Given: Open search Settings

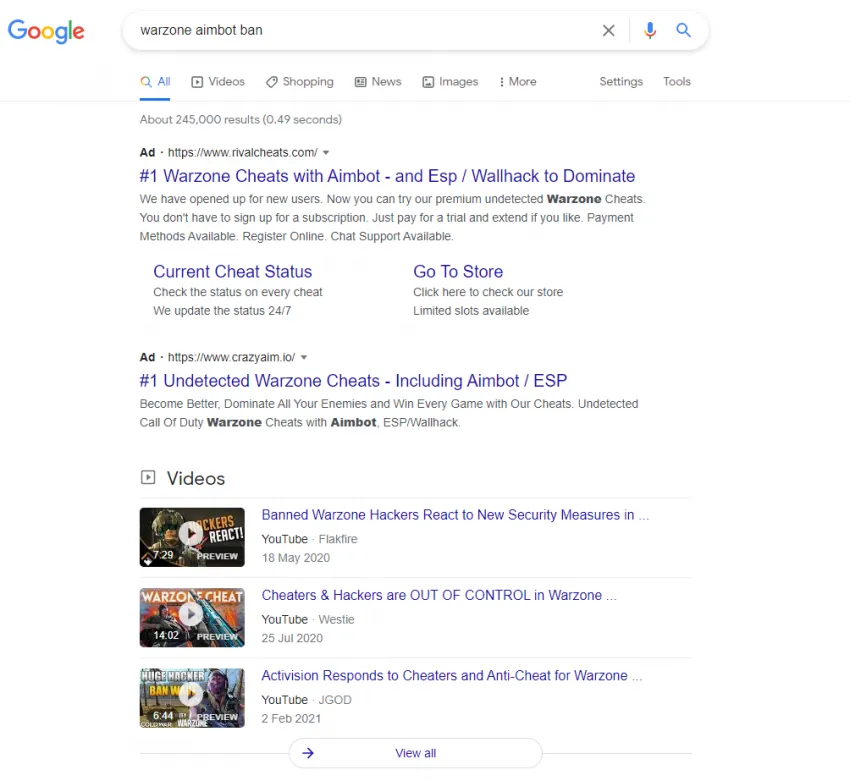Looking at the screenshot, I should [621, 82].
